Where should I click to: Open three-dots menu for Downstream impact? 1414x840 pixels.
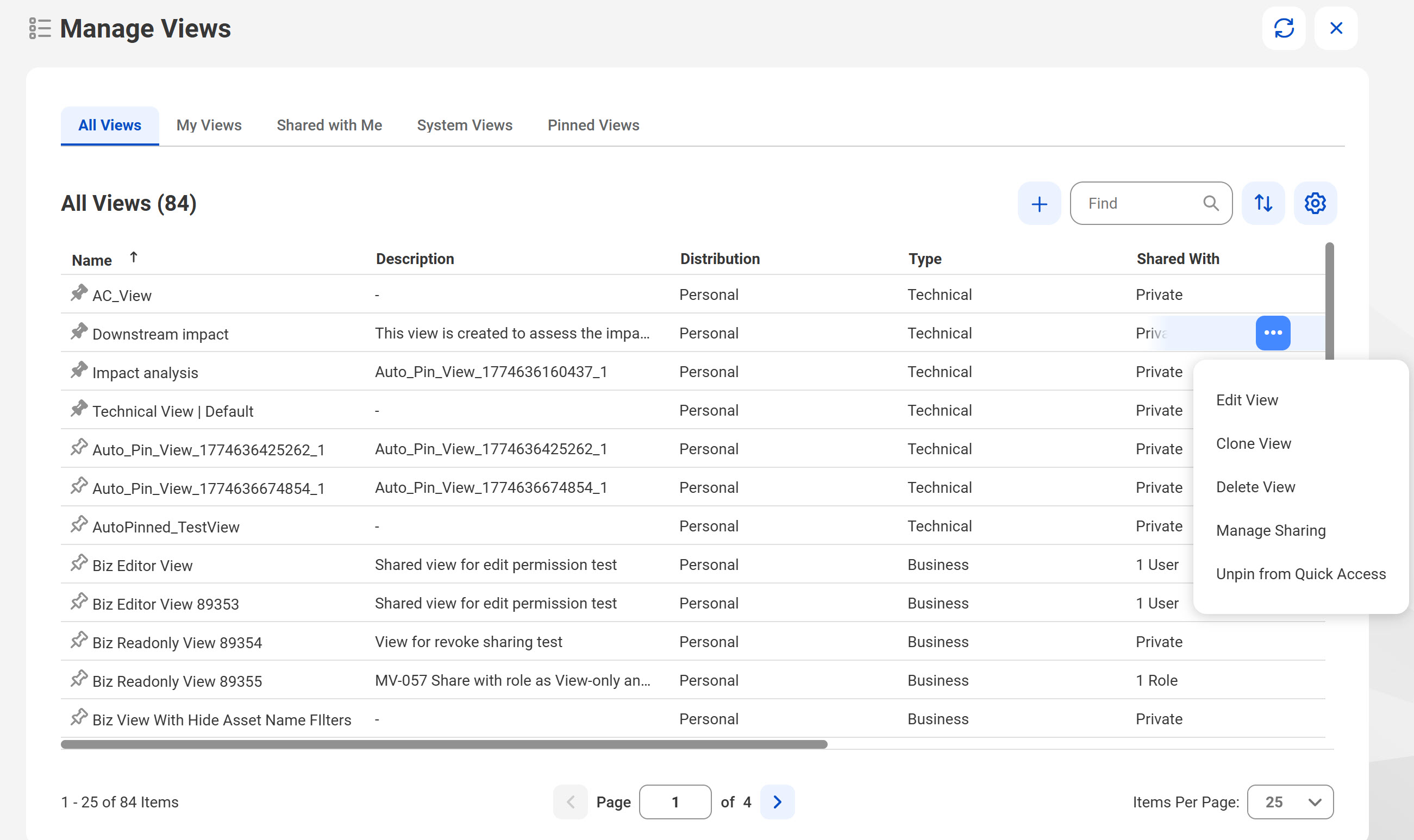click(1273, 333)
